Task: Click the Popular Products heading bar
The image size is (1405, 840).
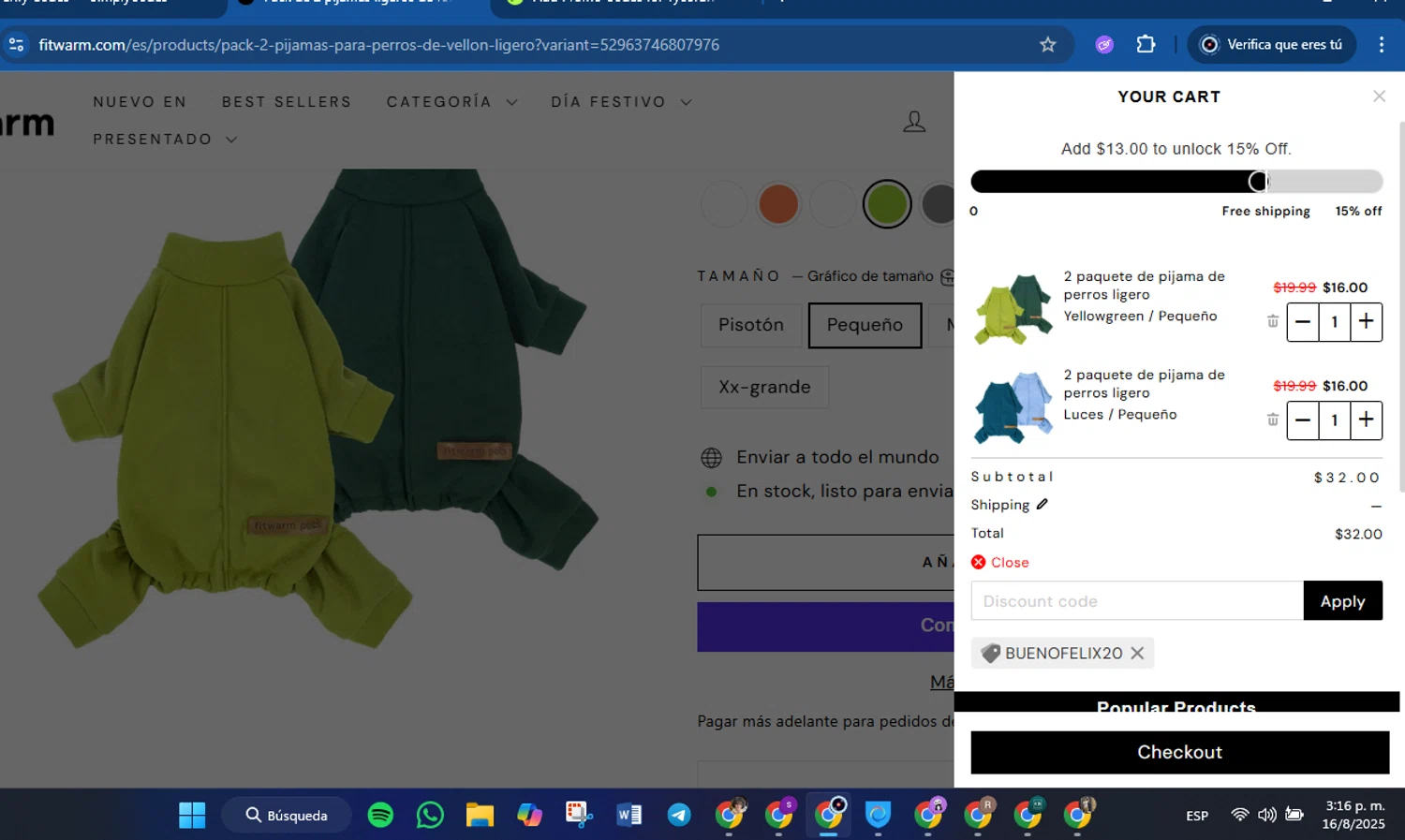Action: (x=1176, y=703)
